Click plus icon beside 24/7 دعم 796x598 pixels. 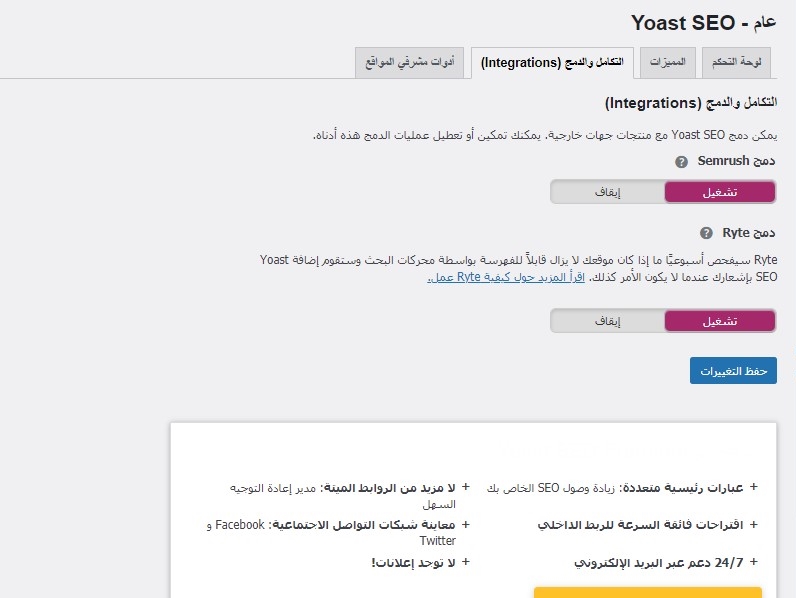[x=753, y=562]
